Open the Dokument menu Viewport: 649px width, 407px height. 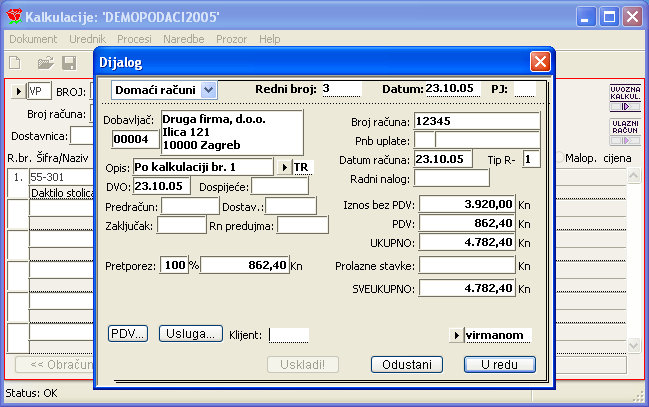[33, 39]
